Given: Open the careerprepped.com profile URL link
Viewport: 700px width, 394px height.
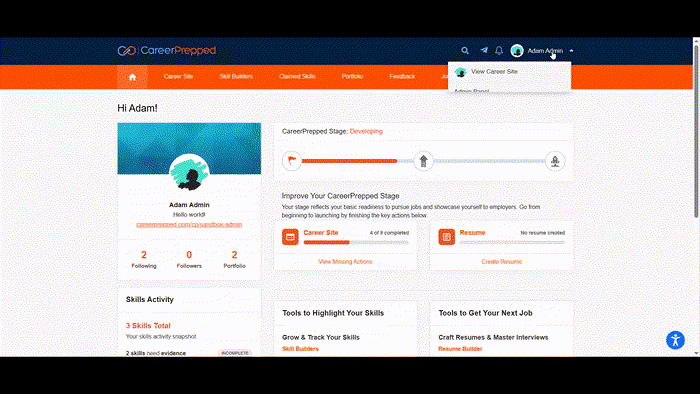Looking at the screenshot, I should 189,224.
